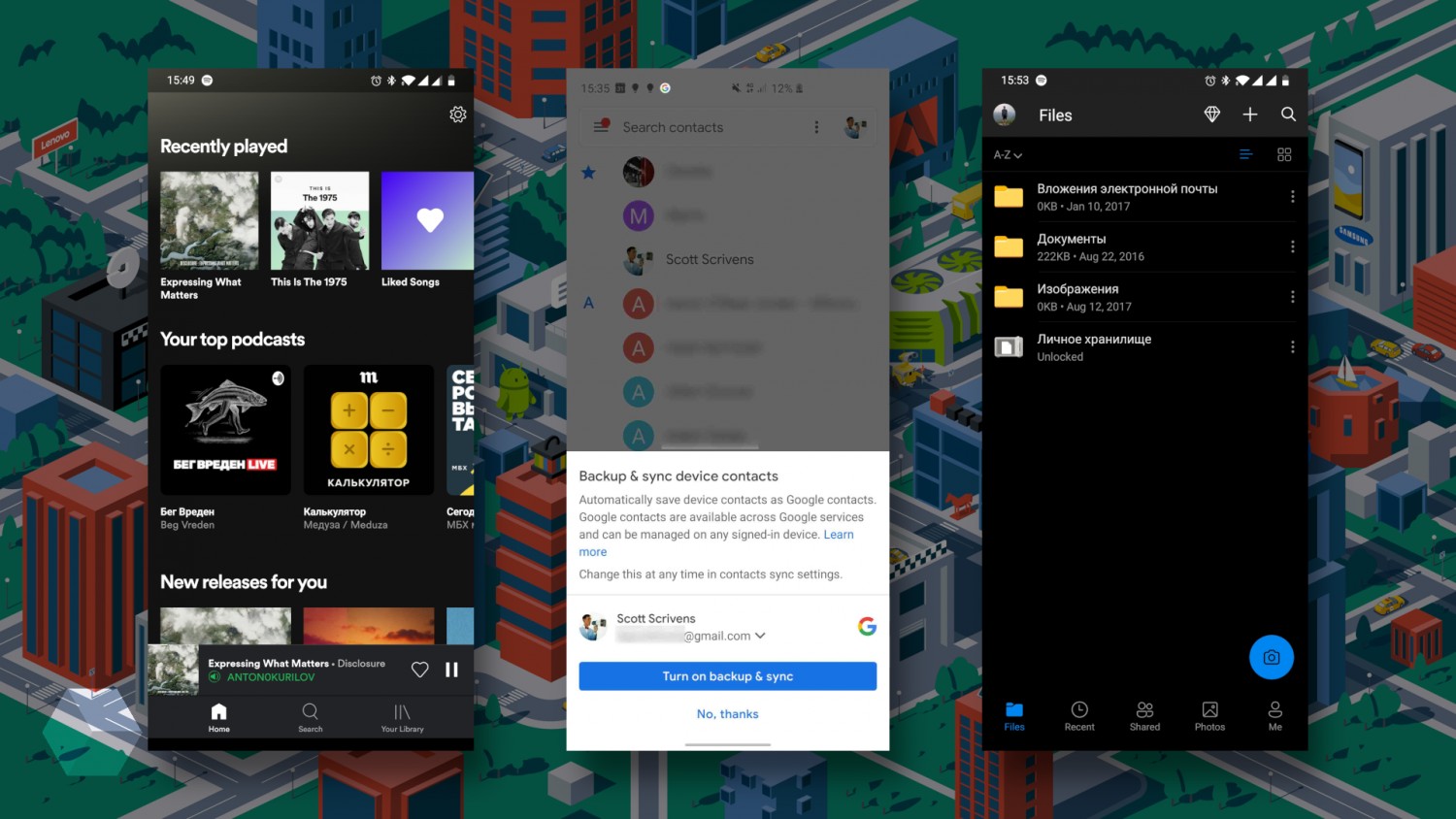Tap the purple M contact avatar
Viewport: 1456px width, 819px height.
tap(639, 216)
